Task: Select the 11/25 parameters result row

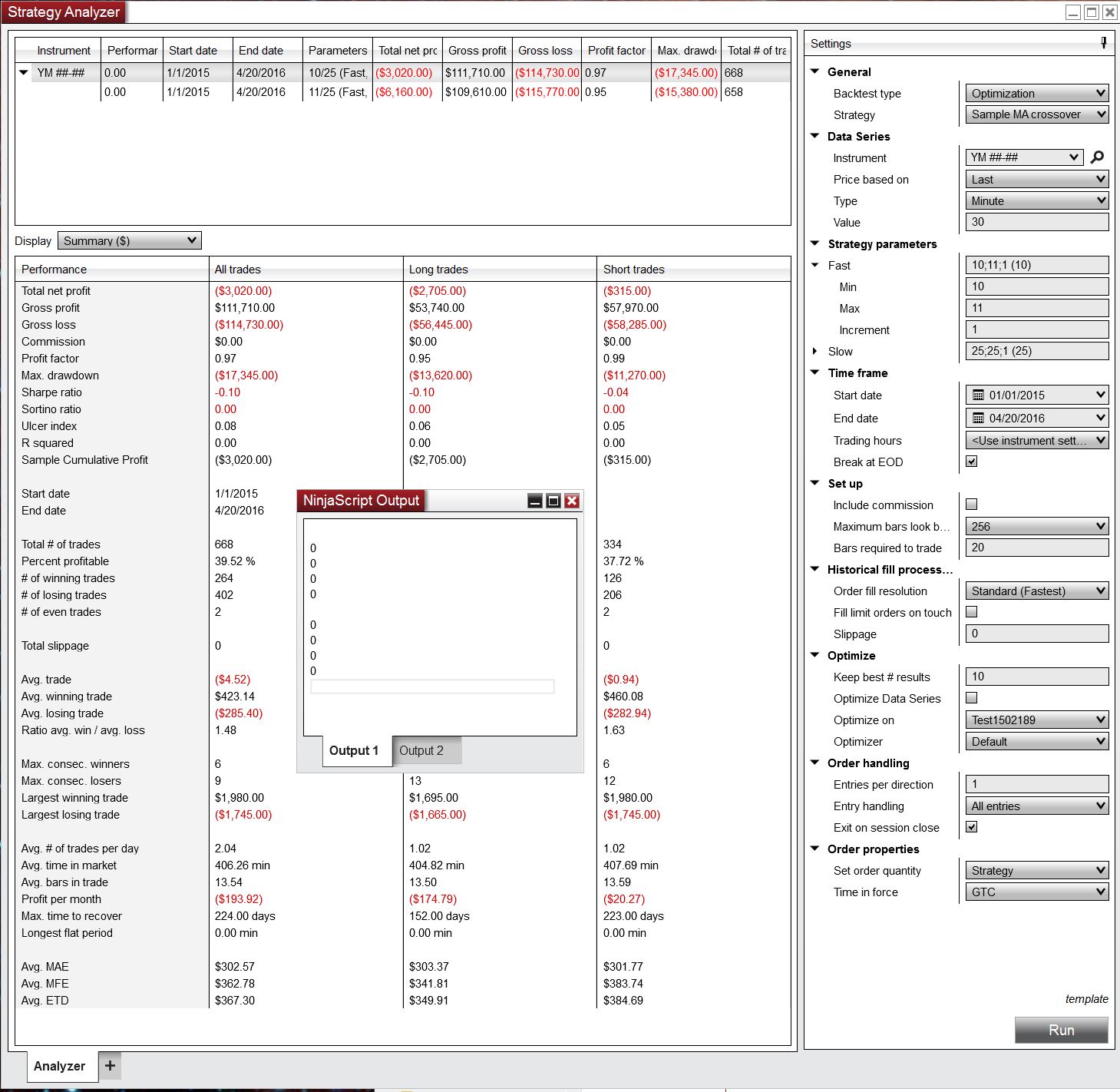Action: point(403,92)
